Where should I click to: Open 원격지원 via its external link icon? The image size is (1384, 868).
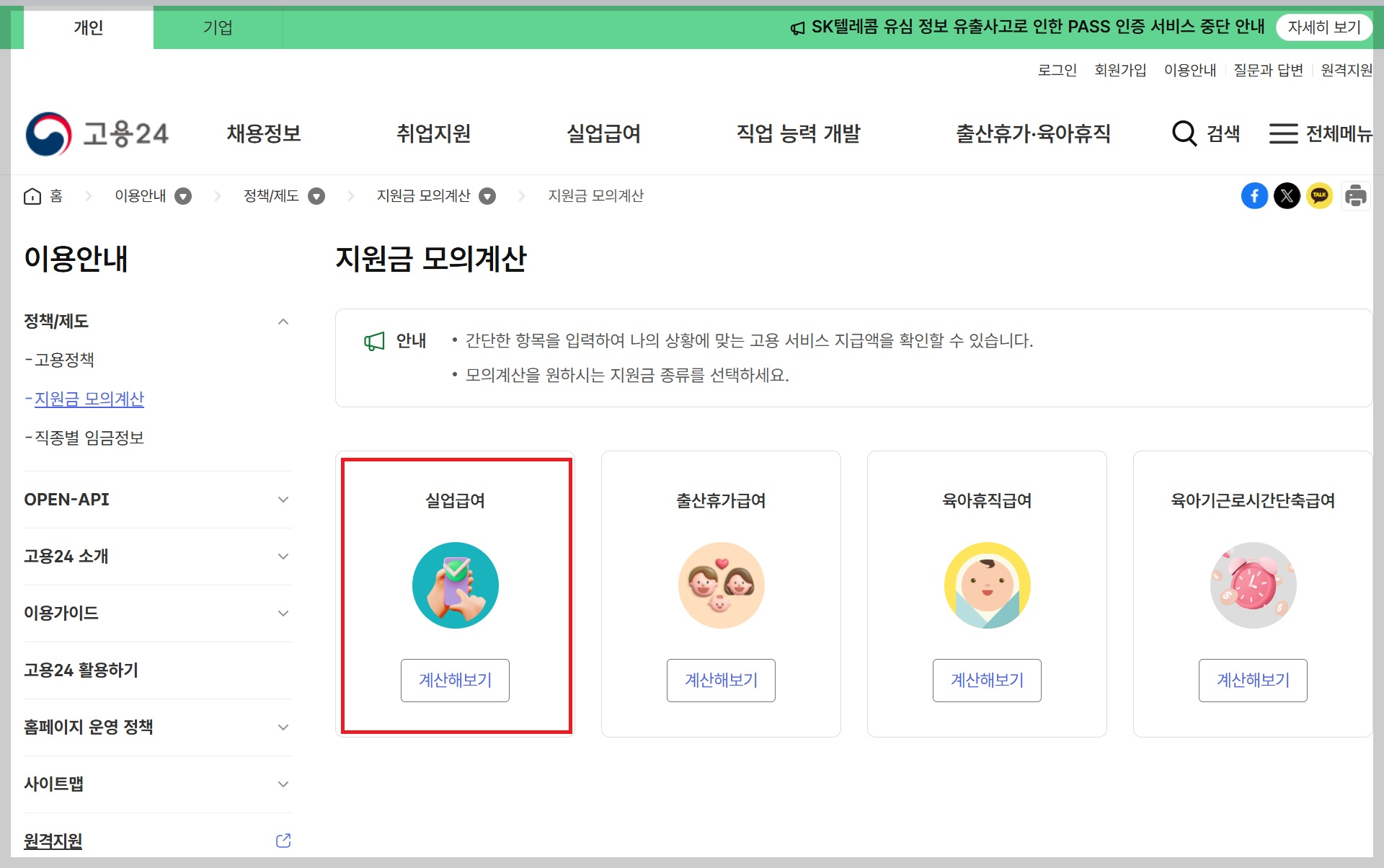coord(283,839)
